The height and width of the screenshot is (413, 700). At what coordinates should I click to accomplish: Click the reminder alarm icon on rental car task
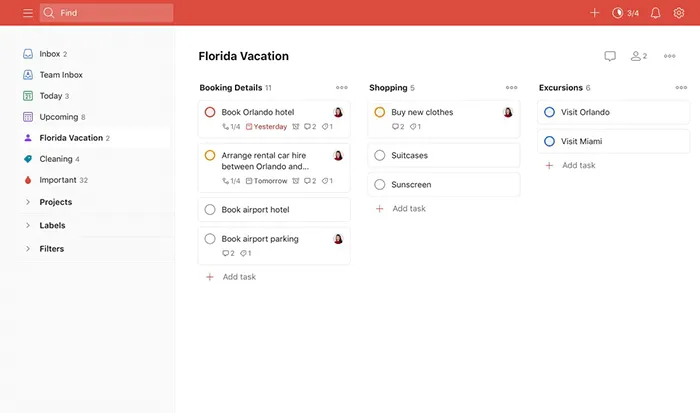coord(296,181)
